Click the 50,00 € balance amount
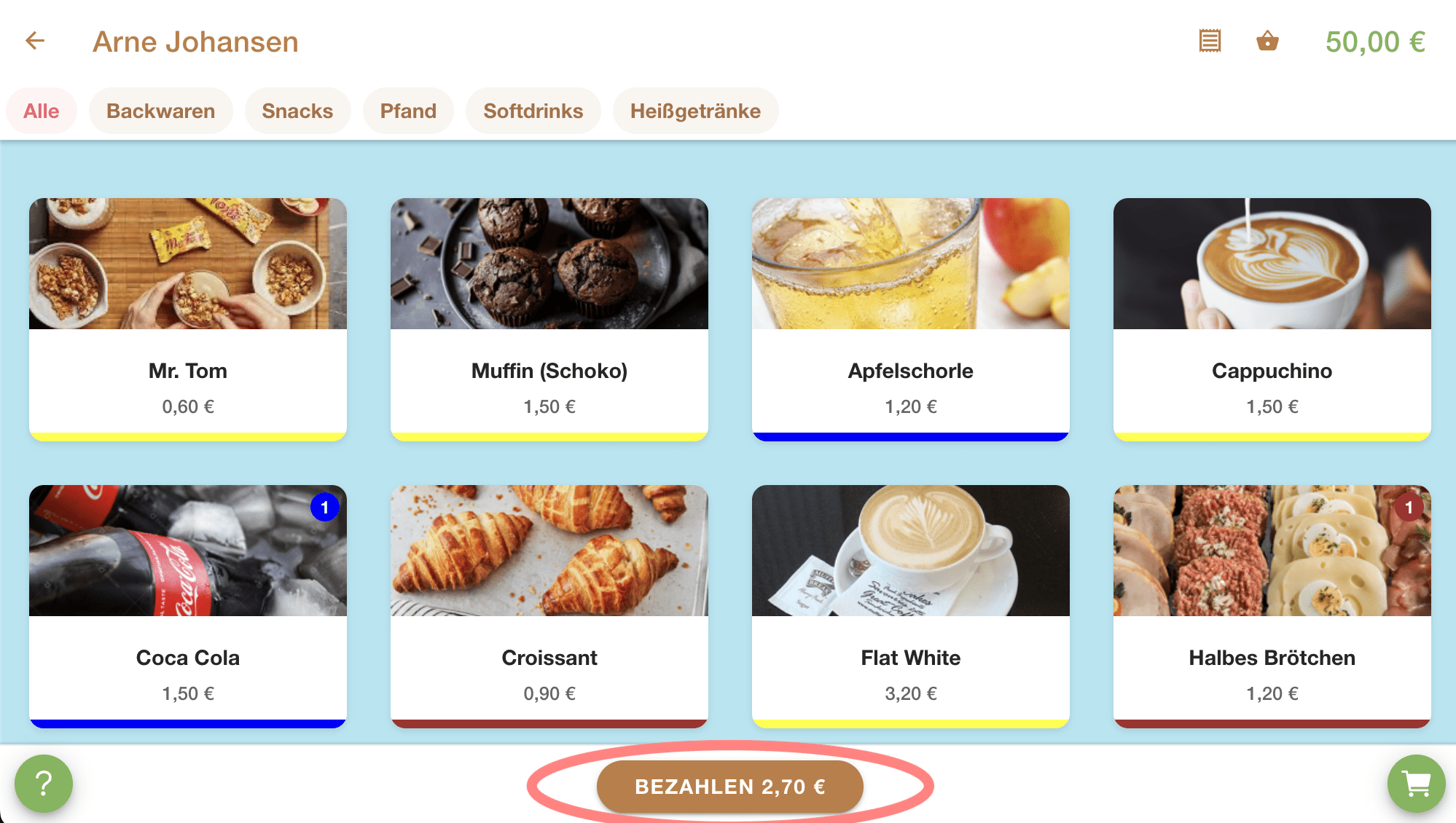The width and height of the screenshot is (1456, 823). pyautogui.click(x=1375, y=42)
